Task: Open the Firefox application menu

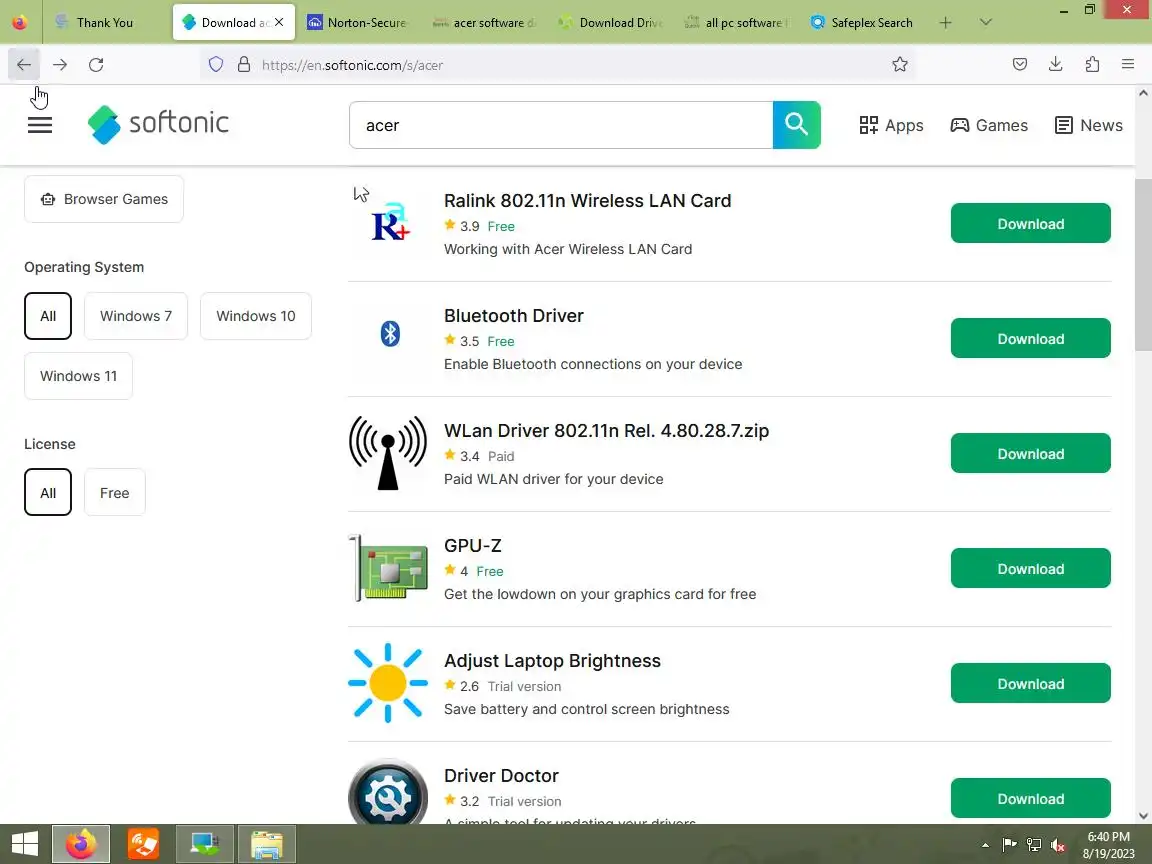Action: (x=1128, y=65)
